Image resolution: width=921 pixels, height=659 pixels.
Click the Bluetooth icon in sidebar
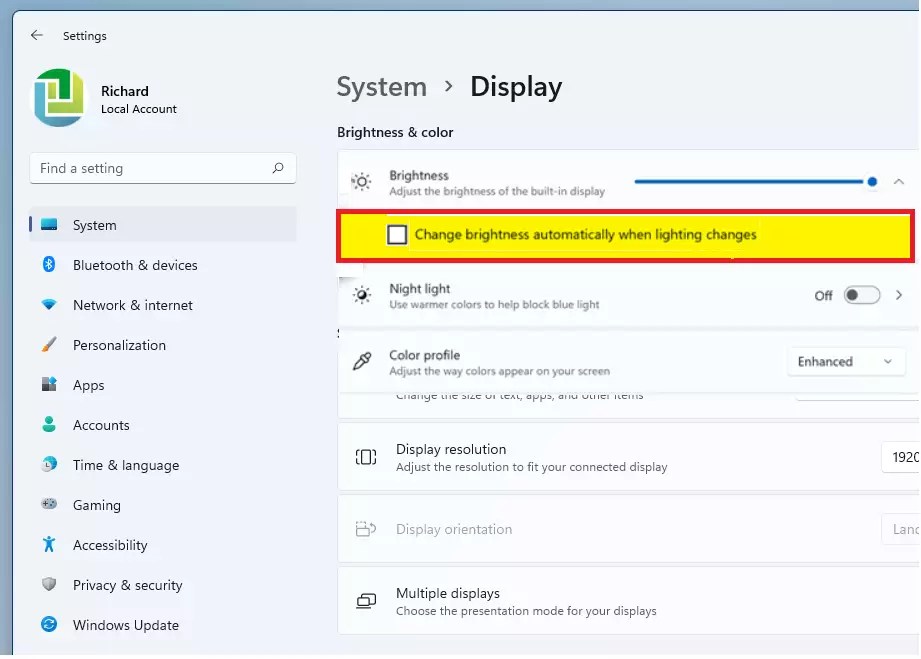coord(49,264)
